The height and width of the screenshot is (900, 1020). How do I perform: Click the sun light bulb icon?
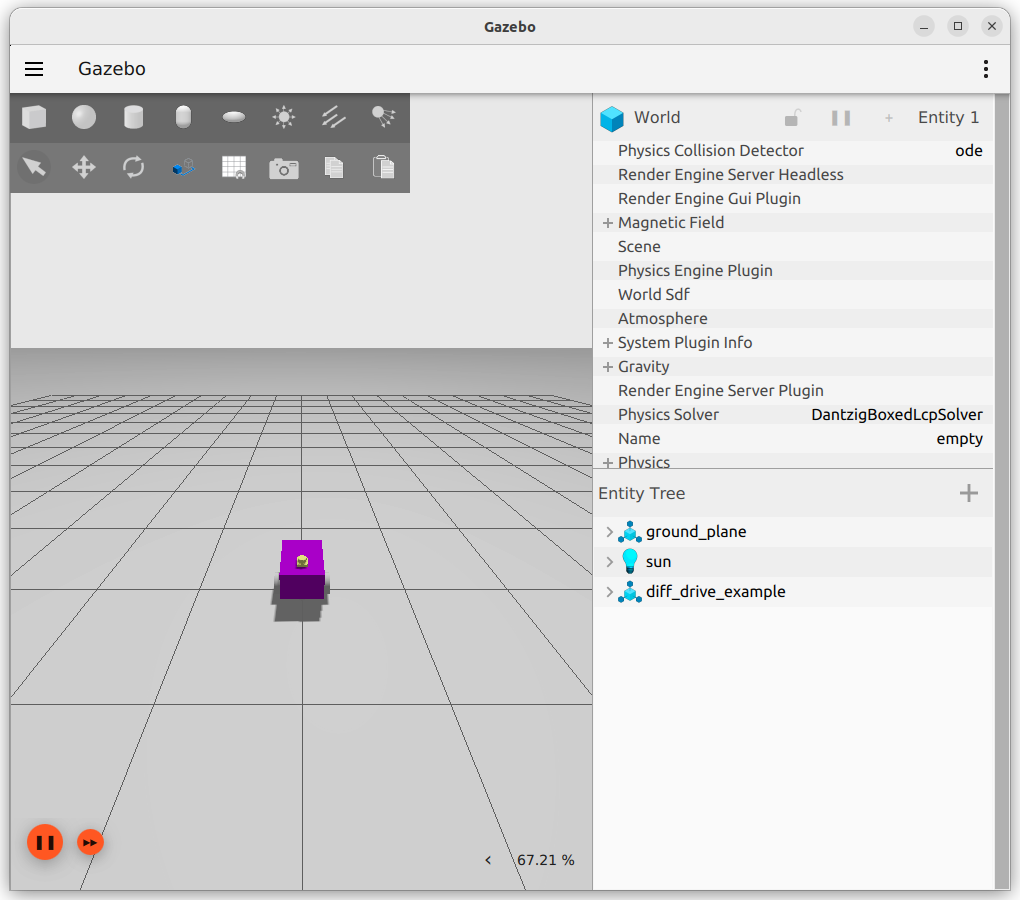pos(630,561)
